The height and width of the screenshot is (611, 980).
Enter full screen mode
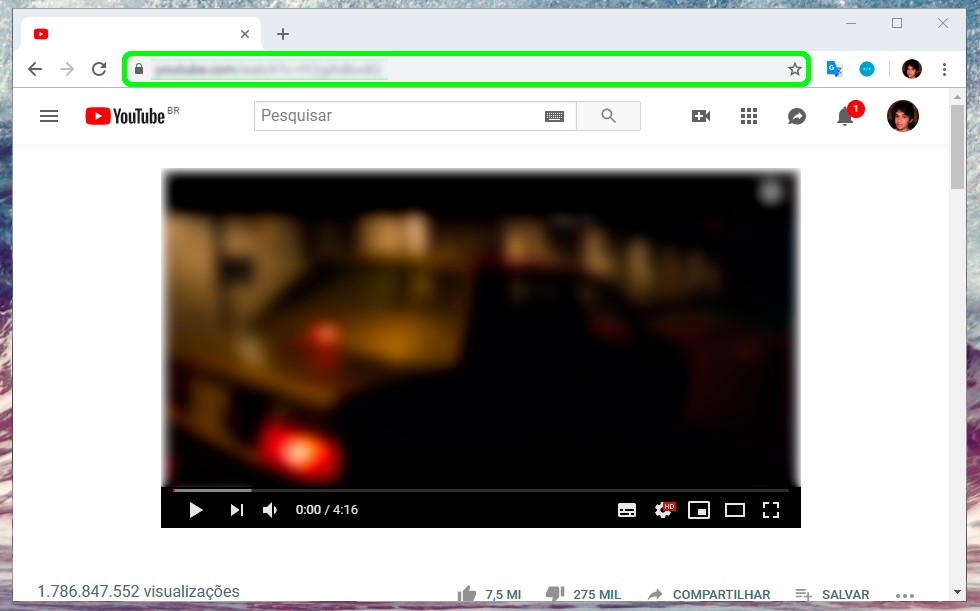point(771,510)
